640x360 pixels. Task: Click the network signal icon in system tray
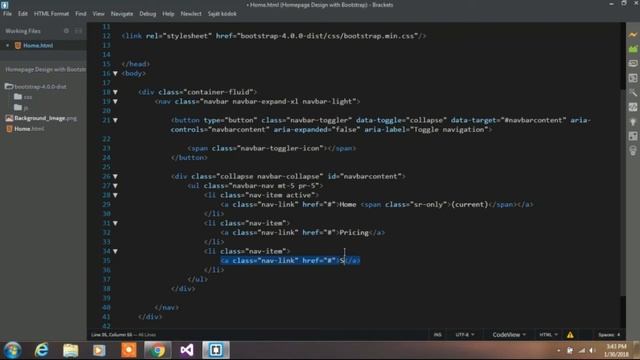coord(582,350)
